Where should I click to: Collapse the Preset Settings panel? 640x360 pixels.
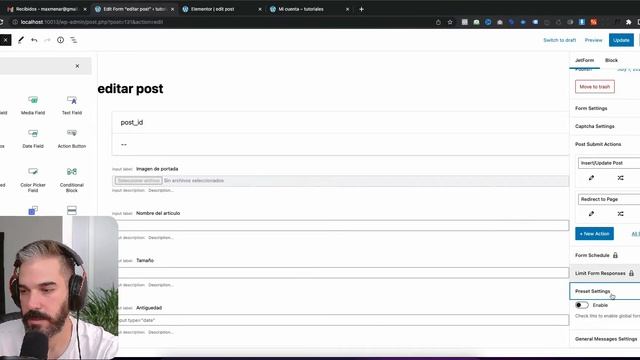604,291
